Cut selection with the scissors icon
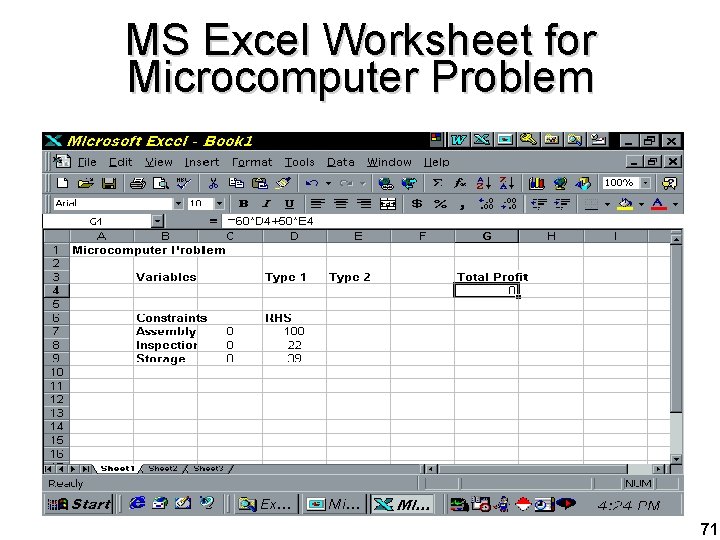720x540 pixels. [213, 183]
